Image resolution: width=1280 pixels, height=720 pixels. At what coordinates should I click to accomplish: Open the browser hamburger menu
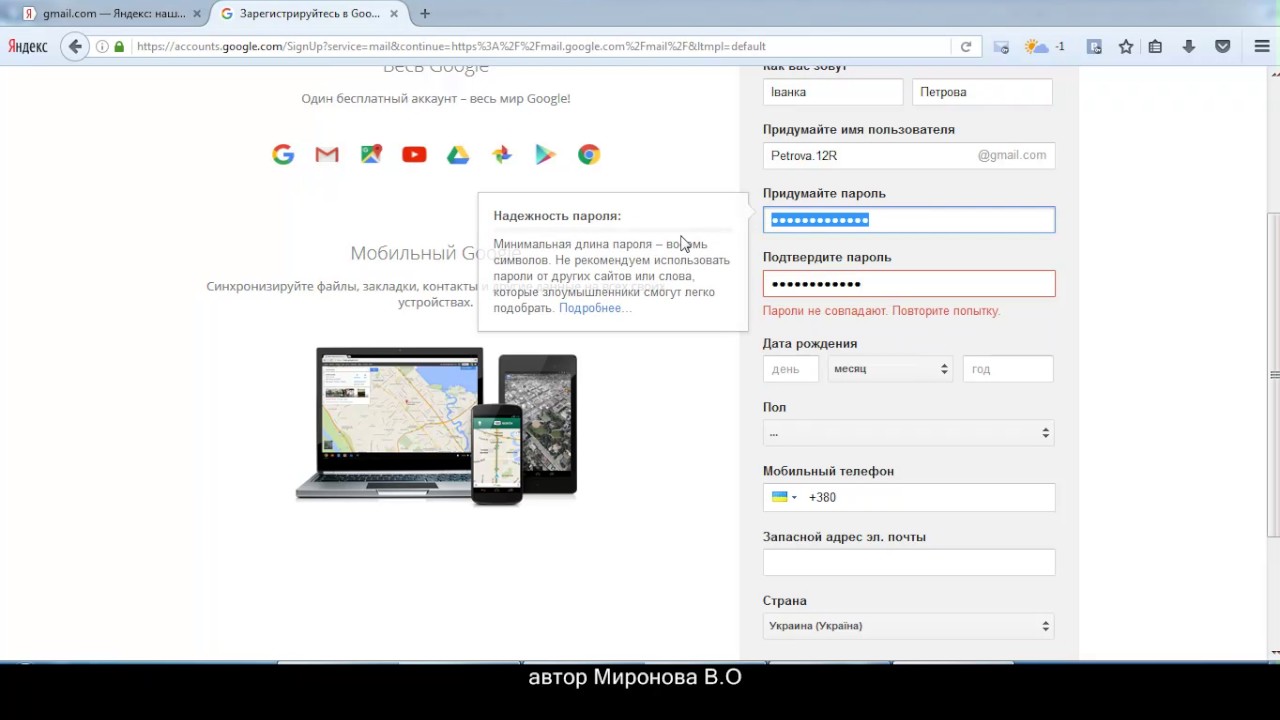(x=1262, y=46)
